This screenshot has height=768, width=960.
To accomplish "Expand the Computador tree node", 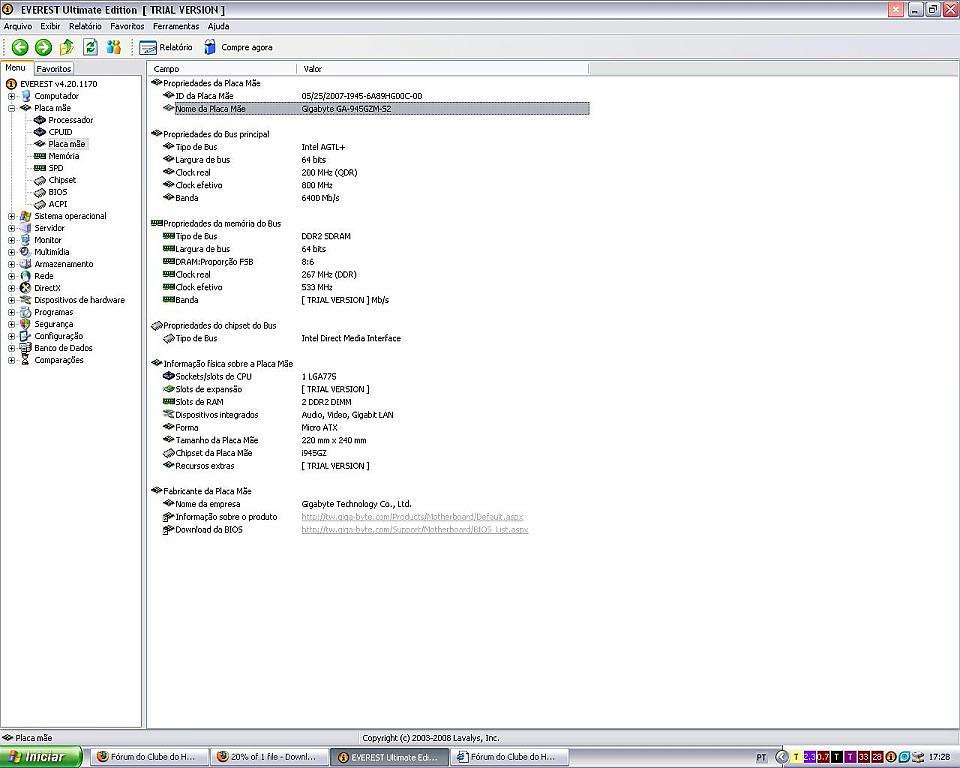I will (12, 96).
